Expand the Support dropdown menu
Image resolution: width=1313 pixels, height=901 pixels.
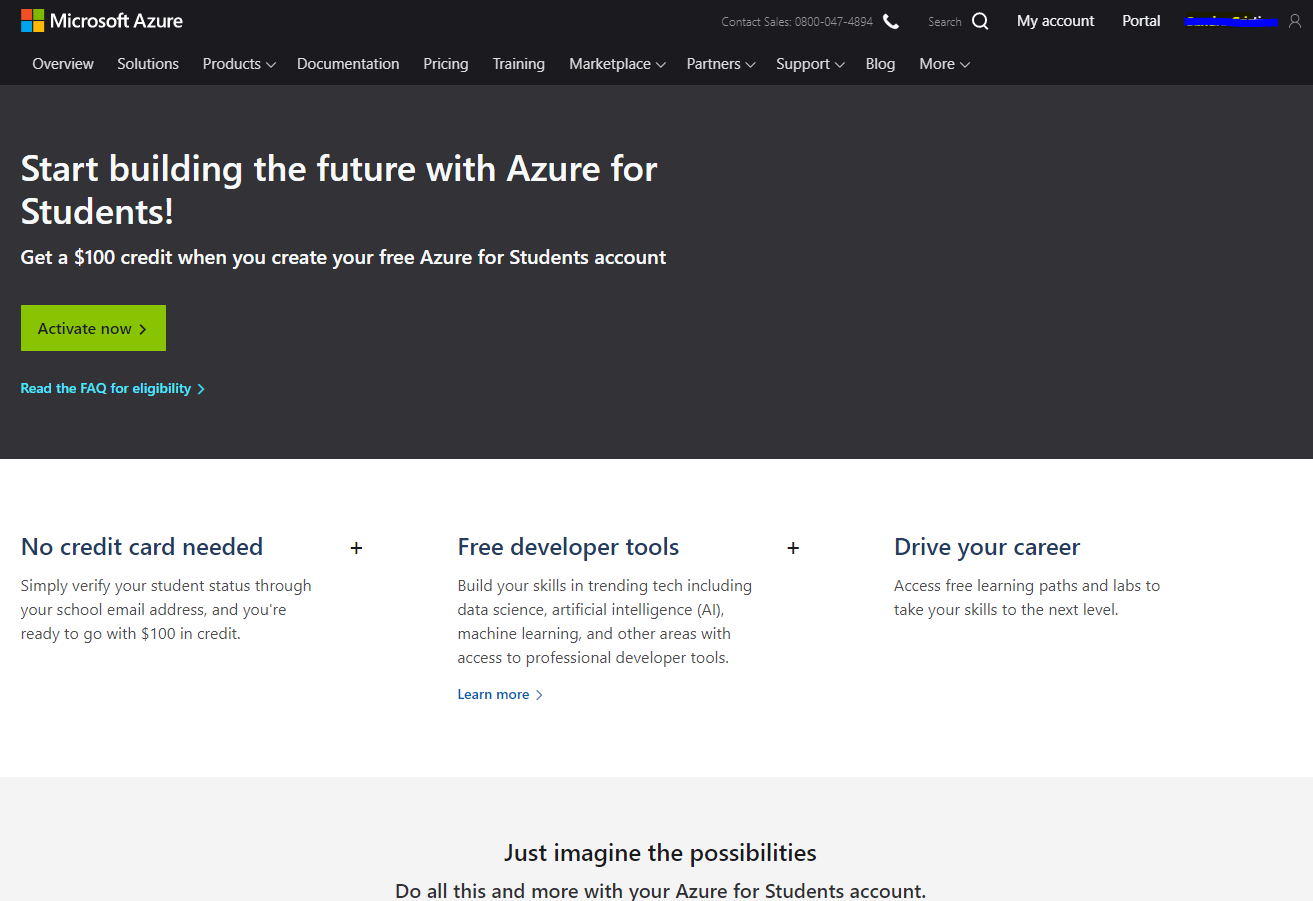[x=810, y=64]
